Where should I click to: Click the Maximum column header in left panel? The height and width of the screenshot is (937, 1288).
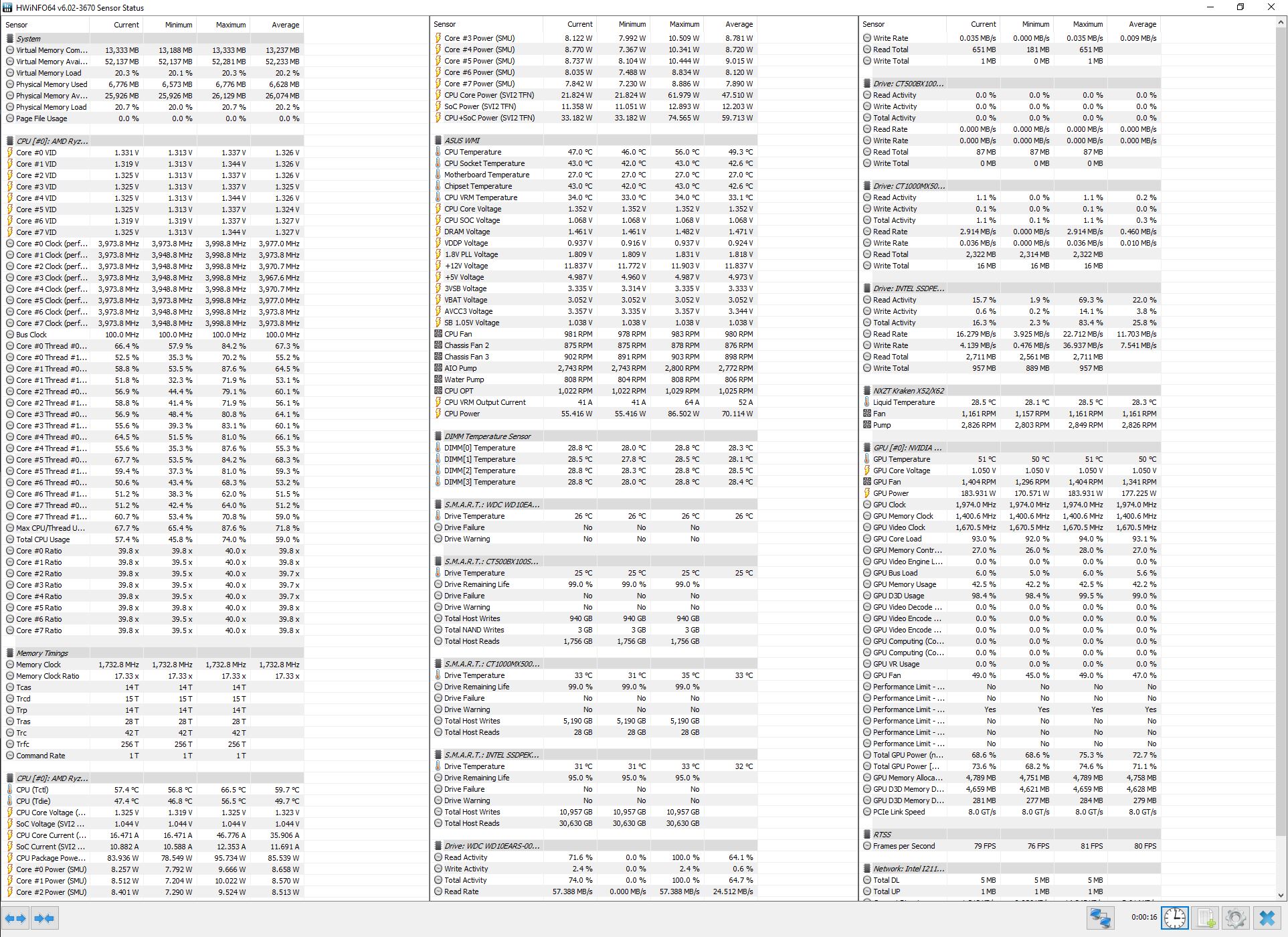click(230, 25)
